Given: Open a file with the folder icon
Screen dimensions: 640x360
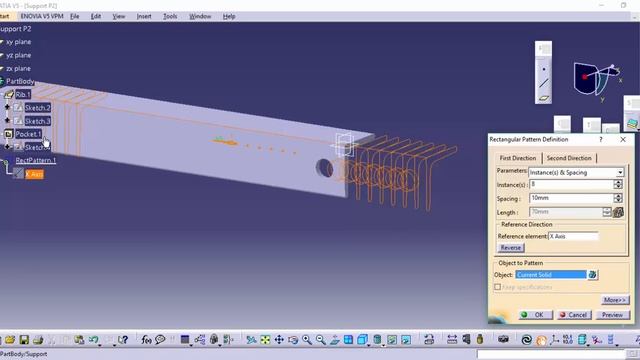Looking at the screenshot, I should pyautogui.click(x=10, y=339).
